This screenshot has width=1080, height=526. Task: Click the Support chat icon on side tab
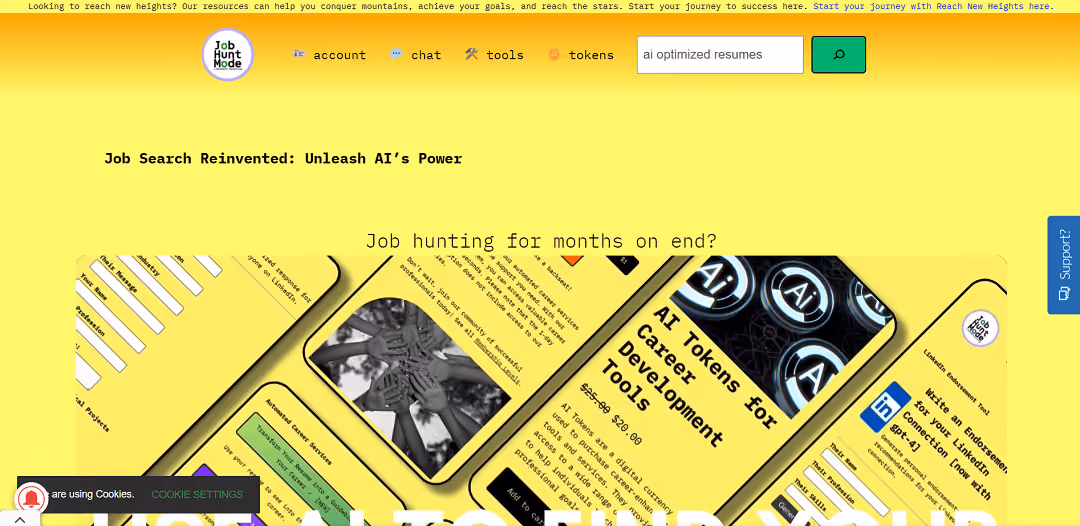(1064, 293)
